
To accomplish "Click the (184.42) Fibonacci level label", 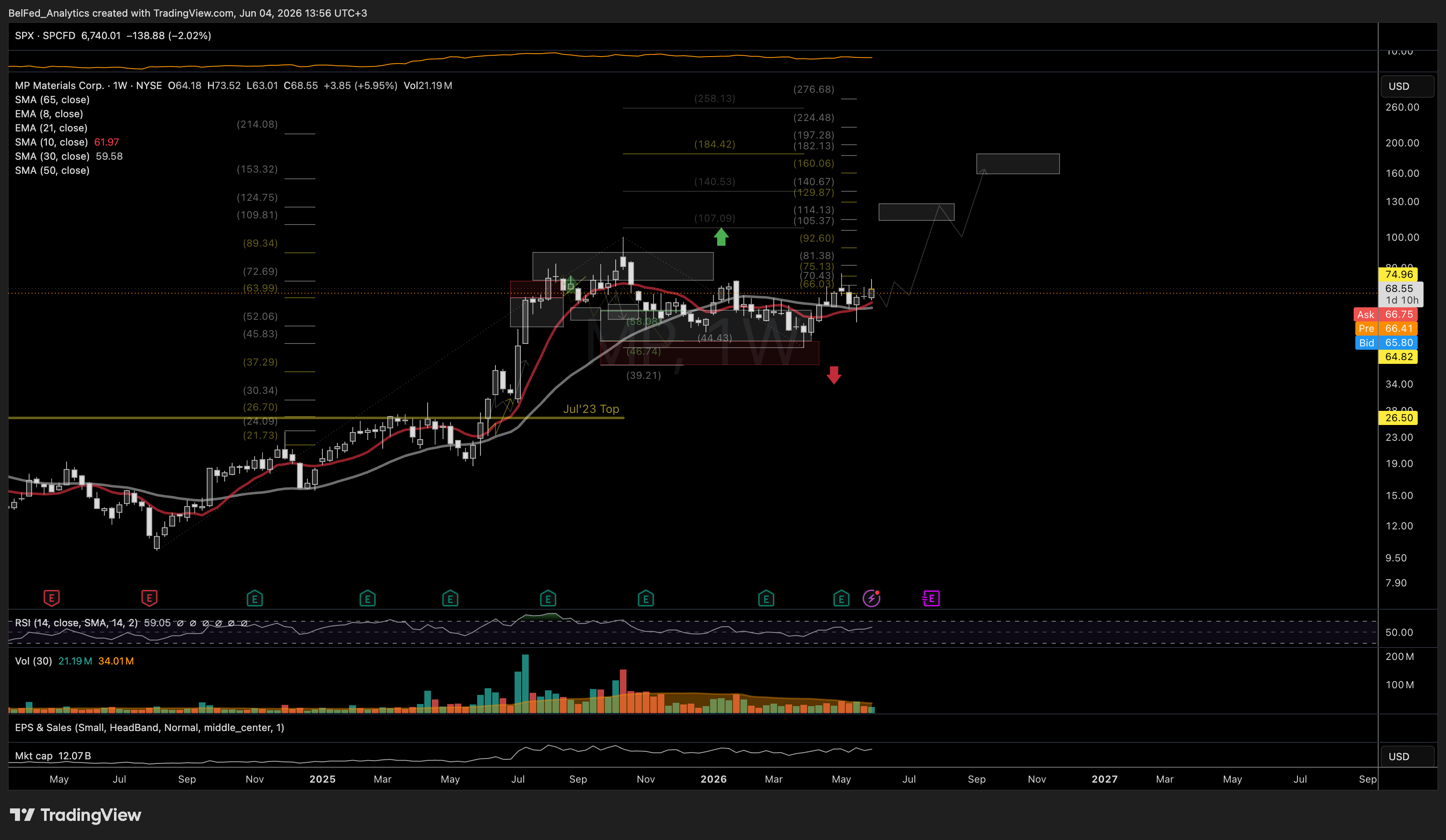I will tap(714, 144).
